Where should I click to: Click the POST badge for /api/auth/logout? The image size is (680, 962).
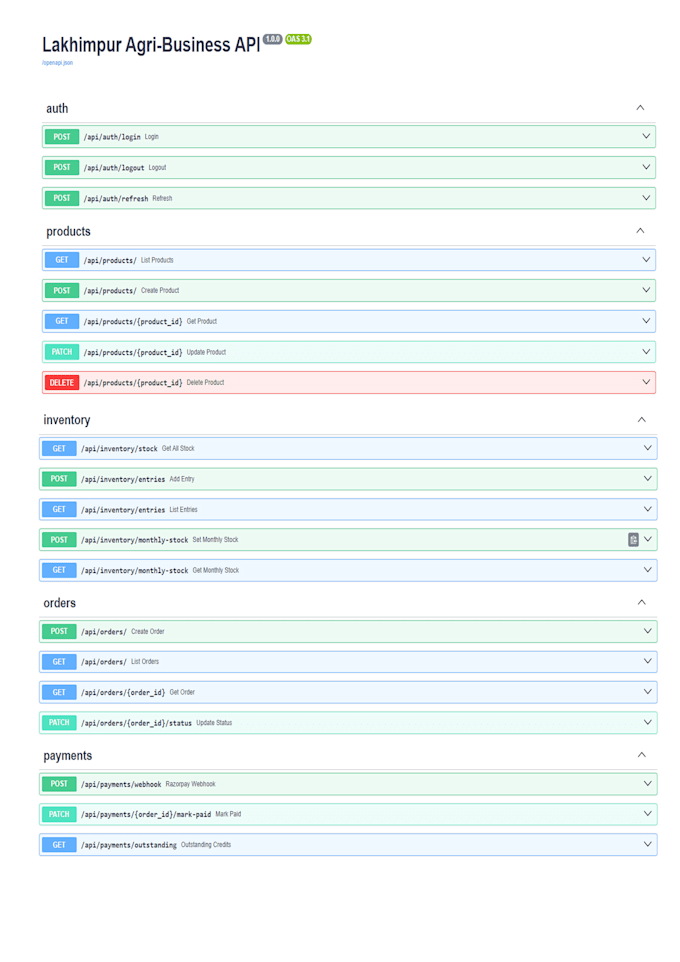tap(62, 167)
